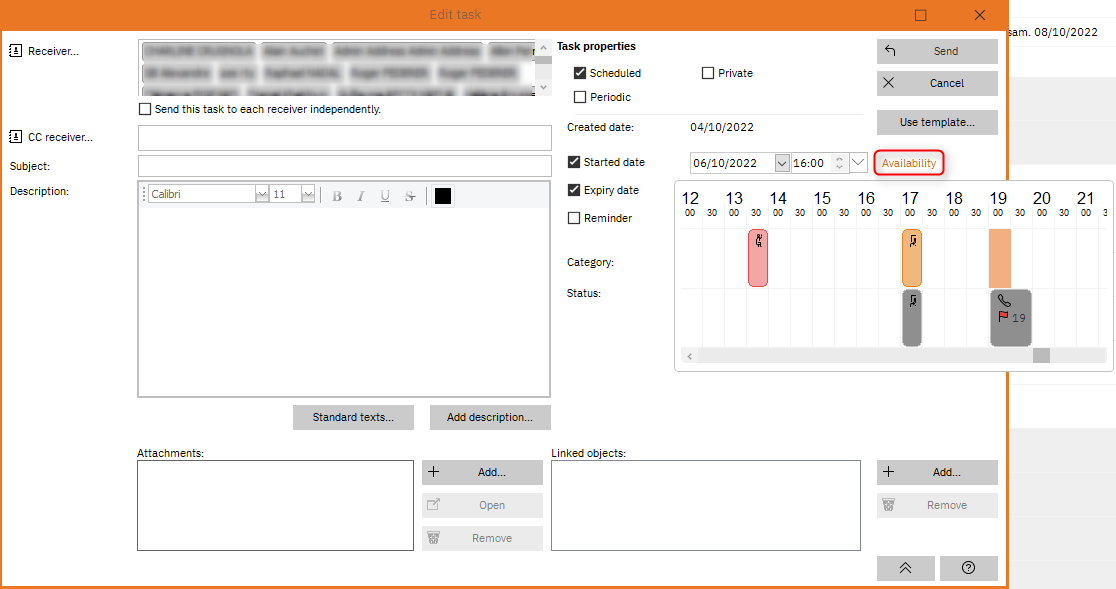This screenshot has width=1116, height=589.
Task: Toggle strikethrough formatting in description toolbar
Action: point(410,196)
